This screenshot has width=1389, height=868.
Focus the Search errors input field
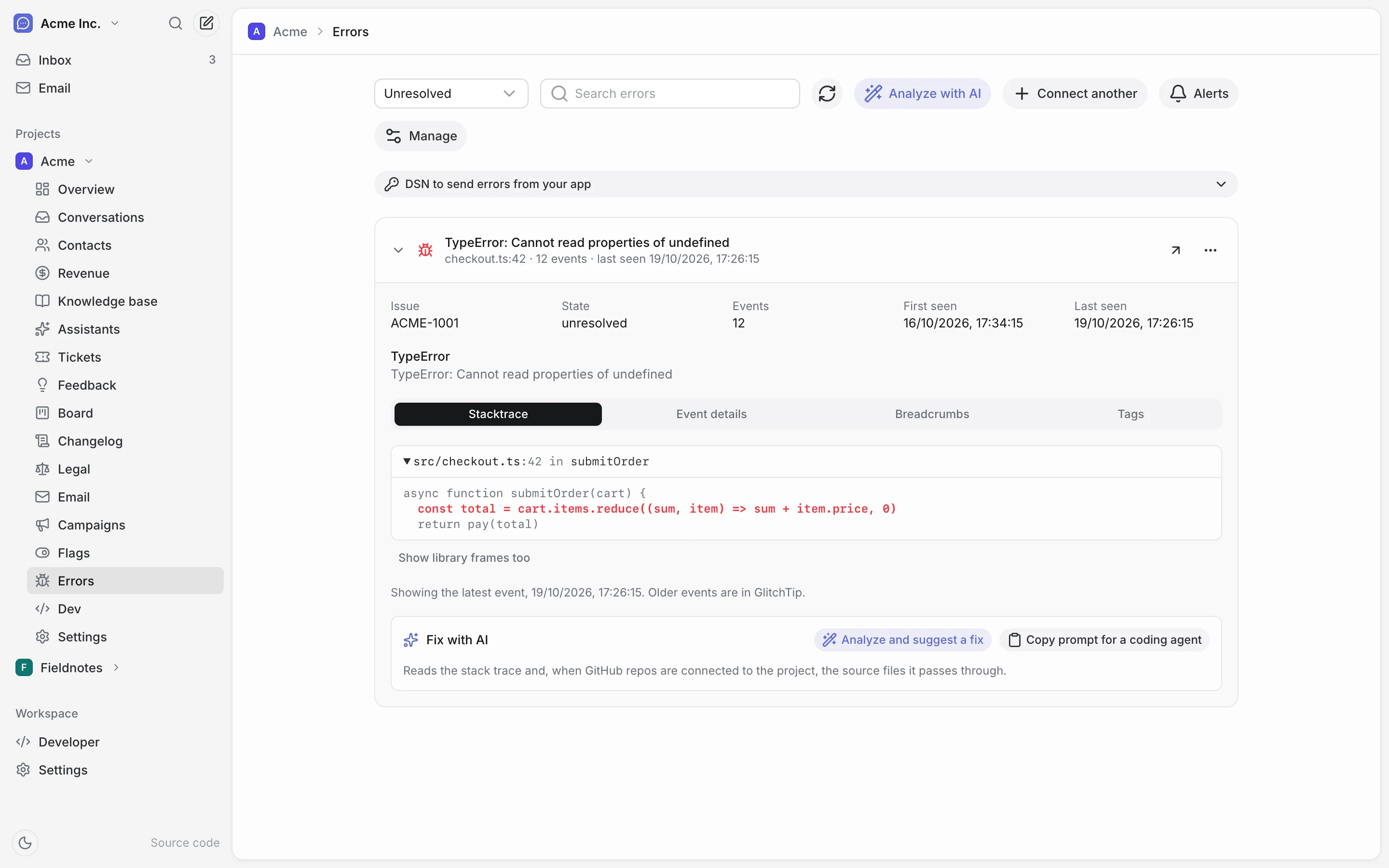click(670, 94)
